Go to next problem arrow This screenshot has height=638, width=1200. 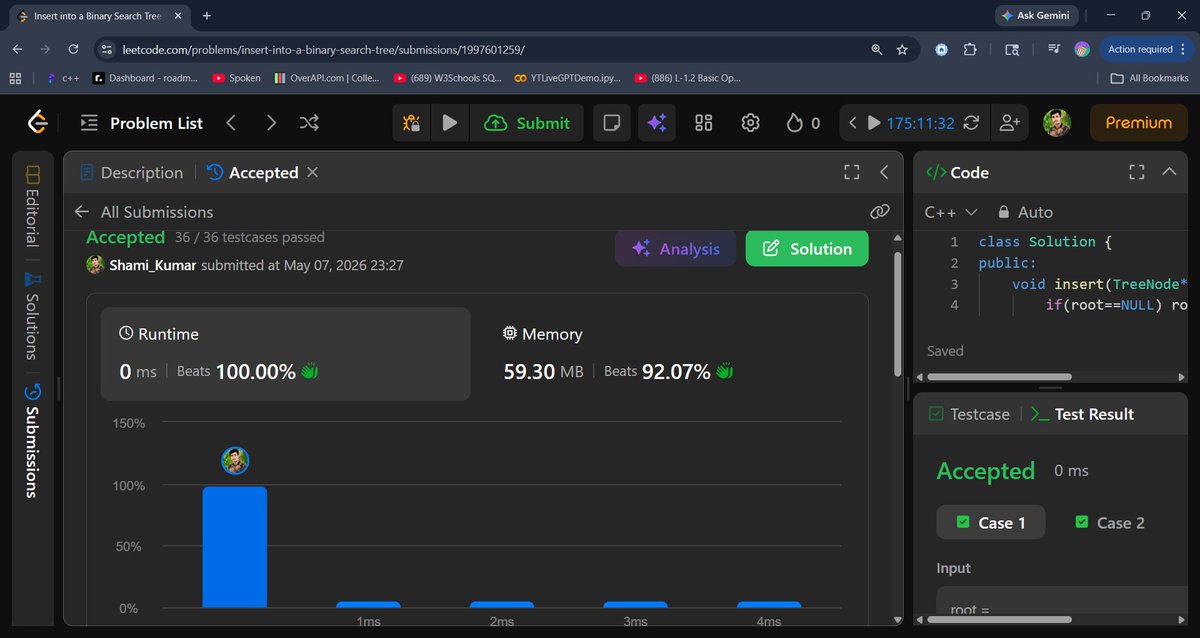pos(271,123)
